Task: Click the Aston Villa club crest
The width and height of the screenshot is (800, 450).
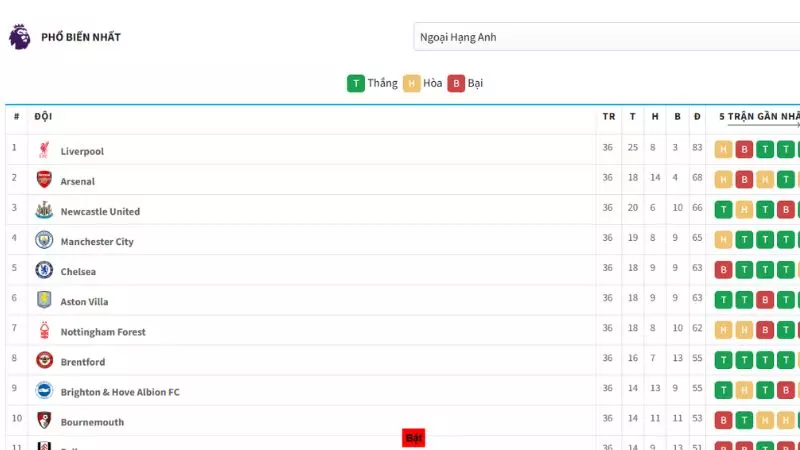Action: (x=44, y=300)
